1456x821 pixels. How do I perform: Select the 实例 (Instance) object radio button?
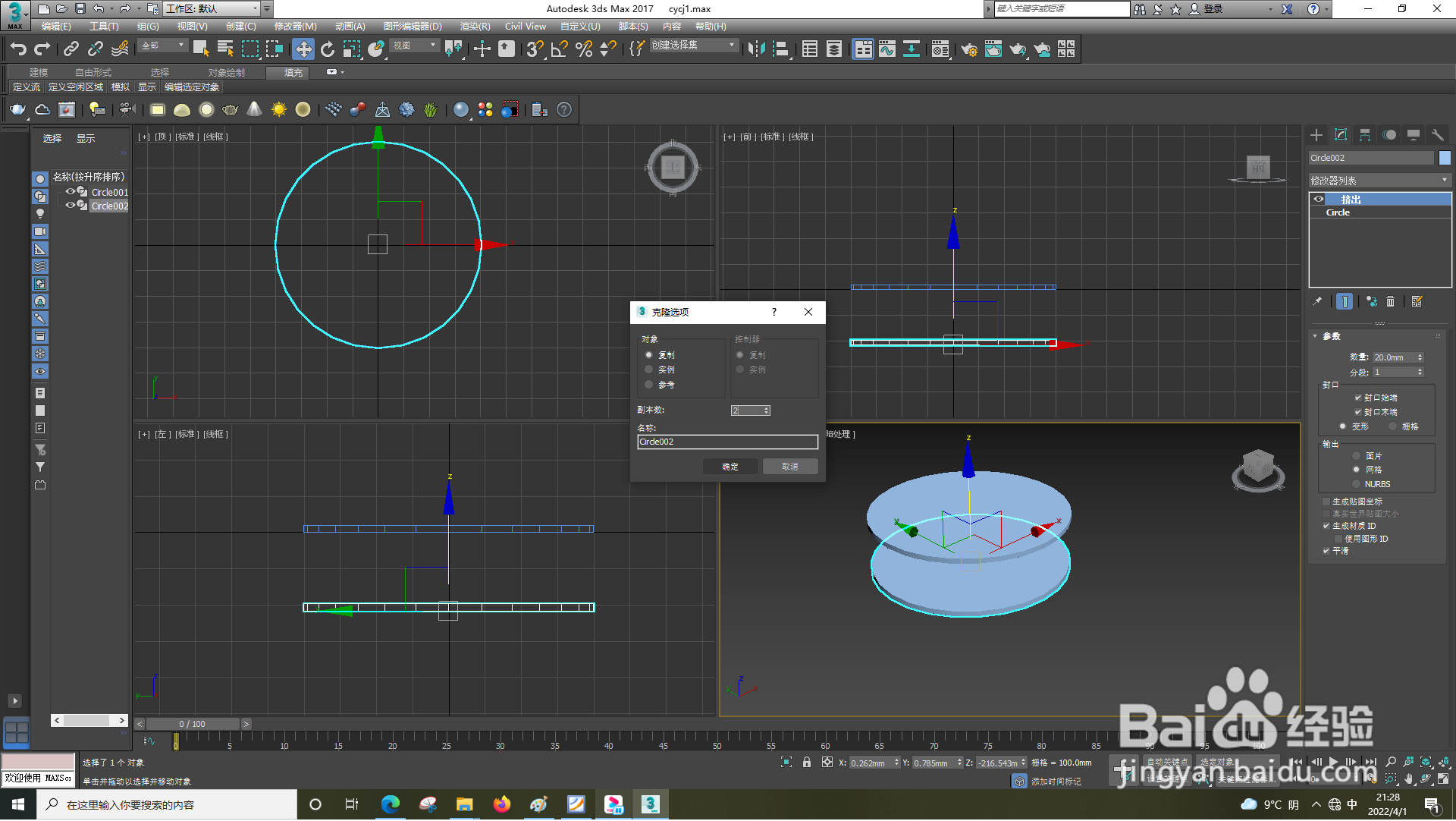649,370
